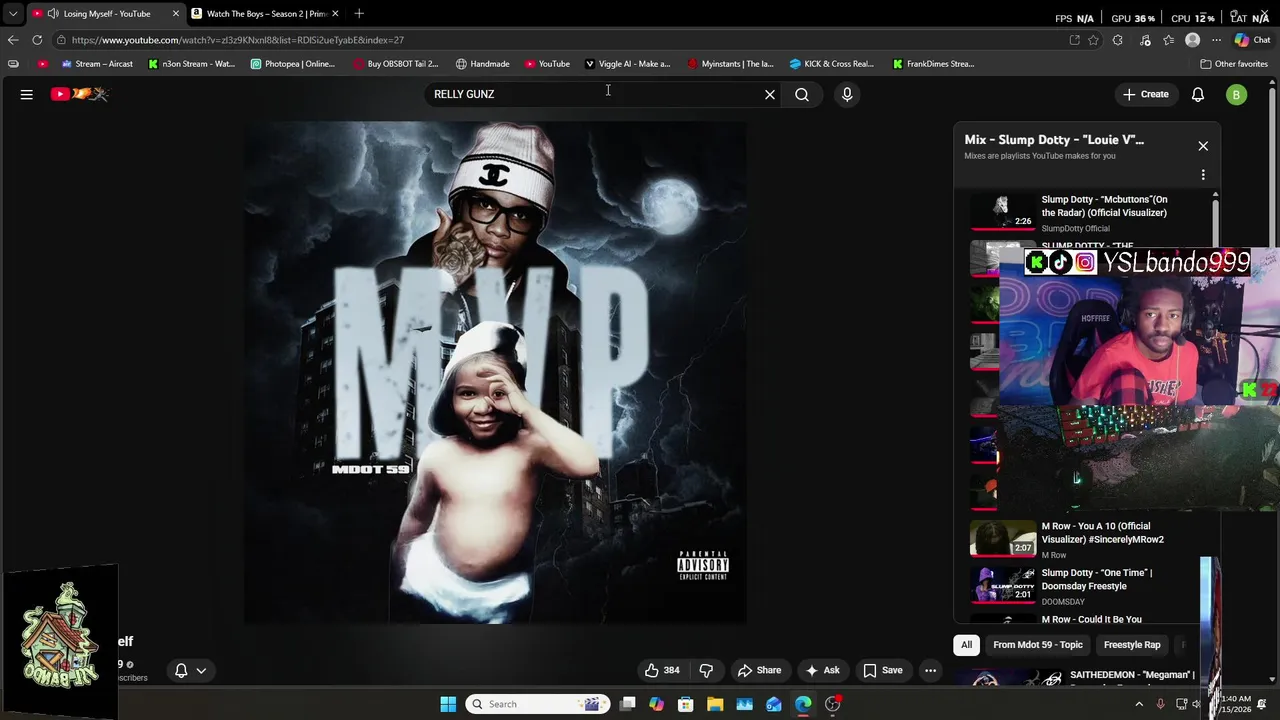Image resolution: width=1280 pixels, height=720 pixels.
Task: Open File Explorer from the taskbar
Action: 715,704
